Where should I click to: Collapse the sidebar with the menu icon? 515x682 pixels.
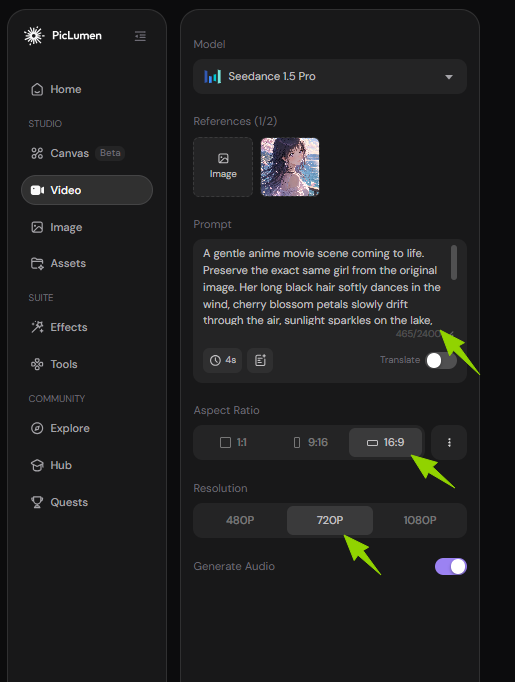[140, 36]
